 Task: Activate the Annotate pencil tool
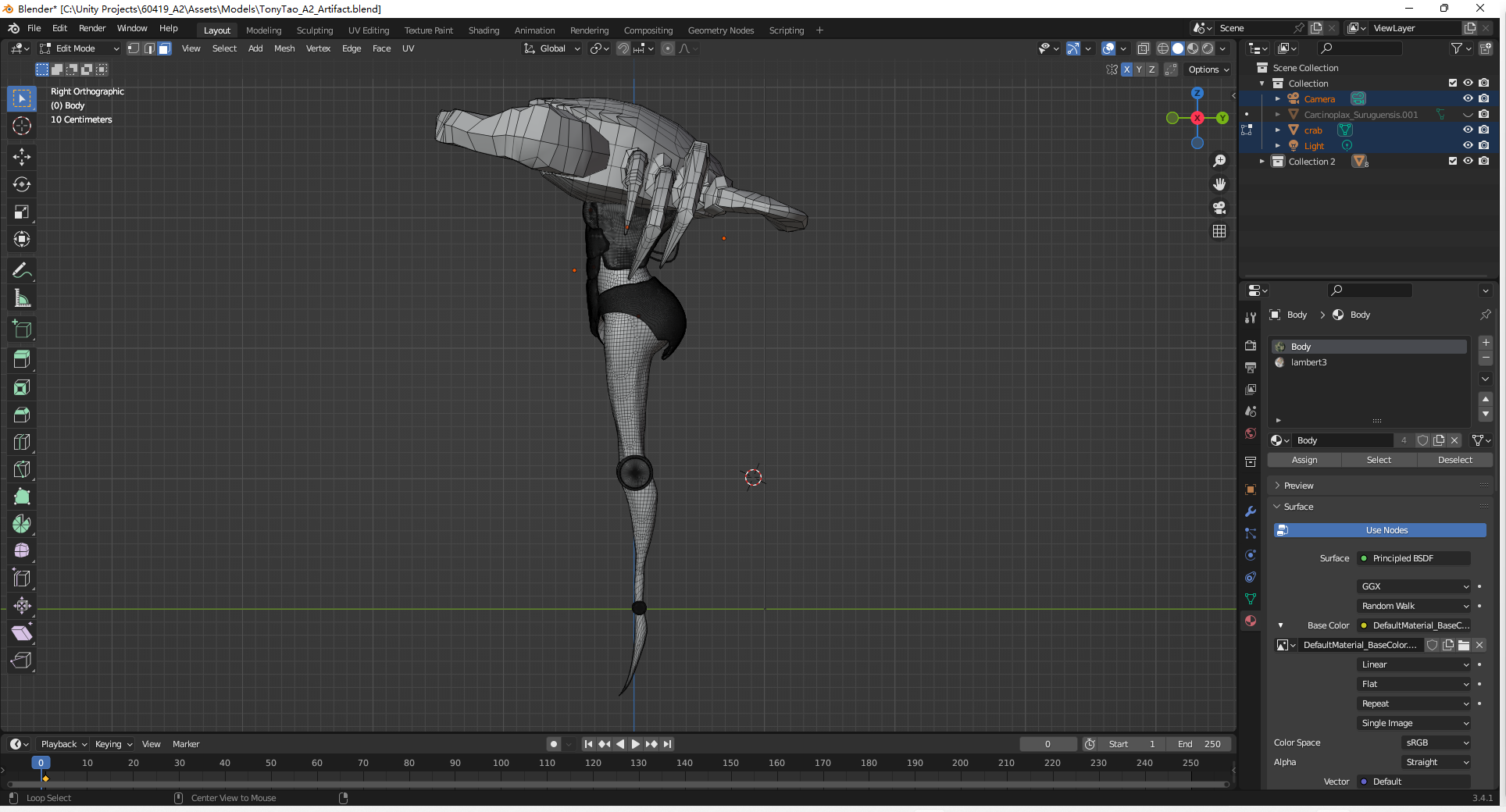pyautogui.click(x=22, y=271)
